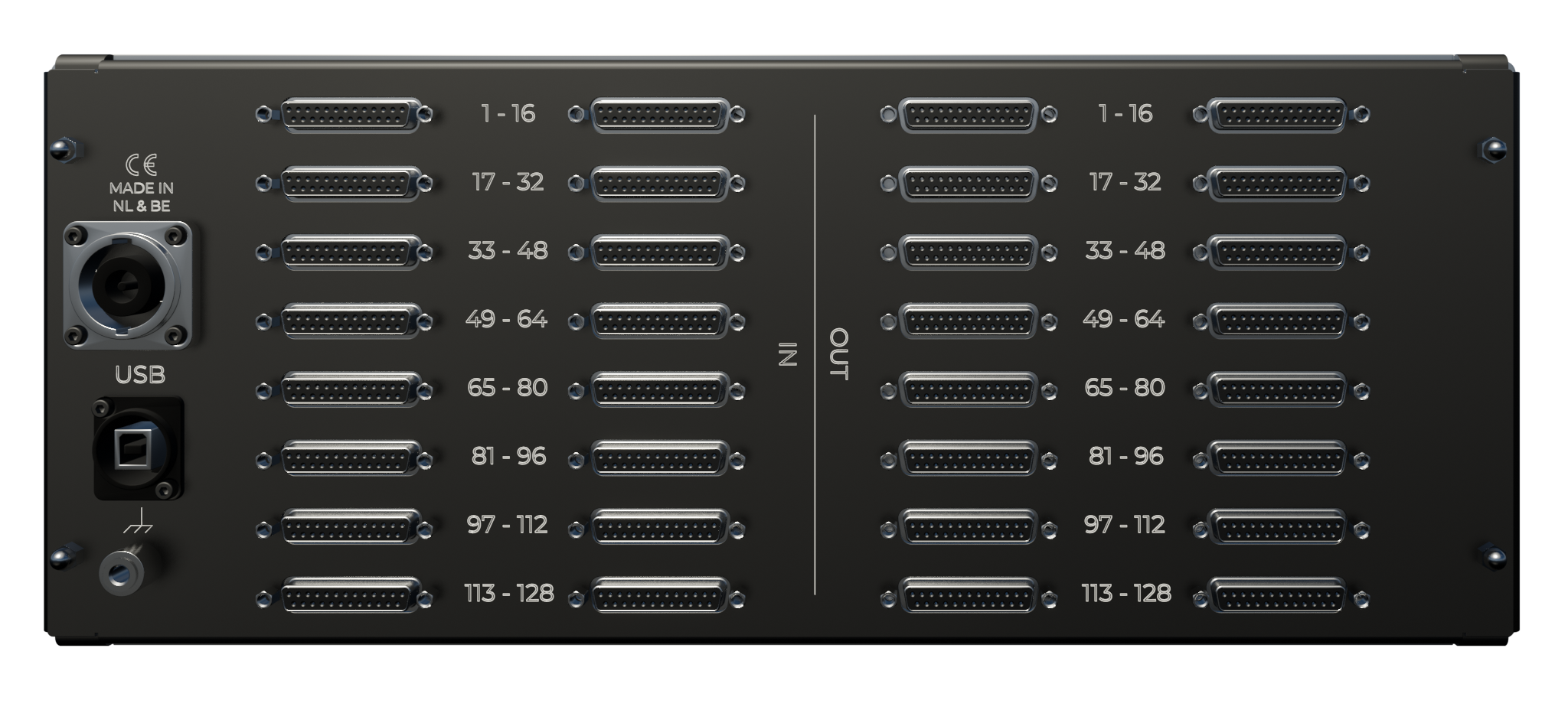Screen dimensions: 1568x710
Task: Click the USB text label
Action: click(x=139, y=375)
